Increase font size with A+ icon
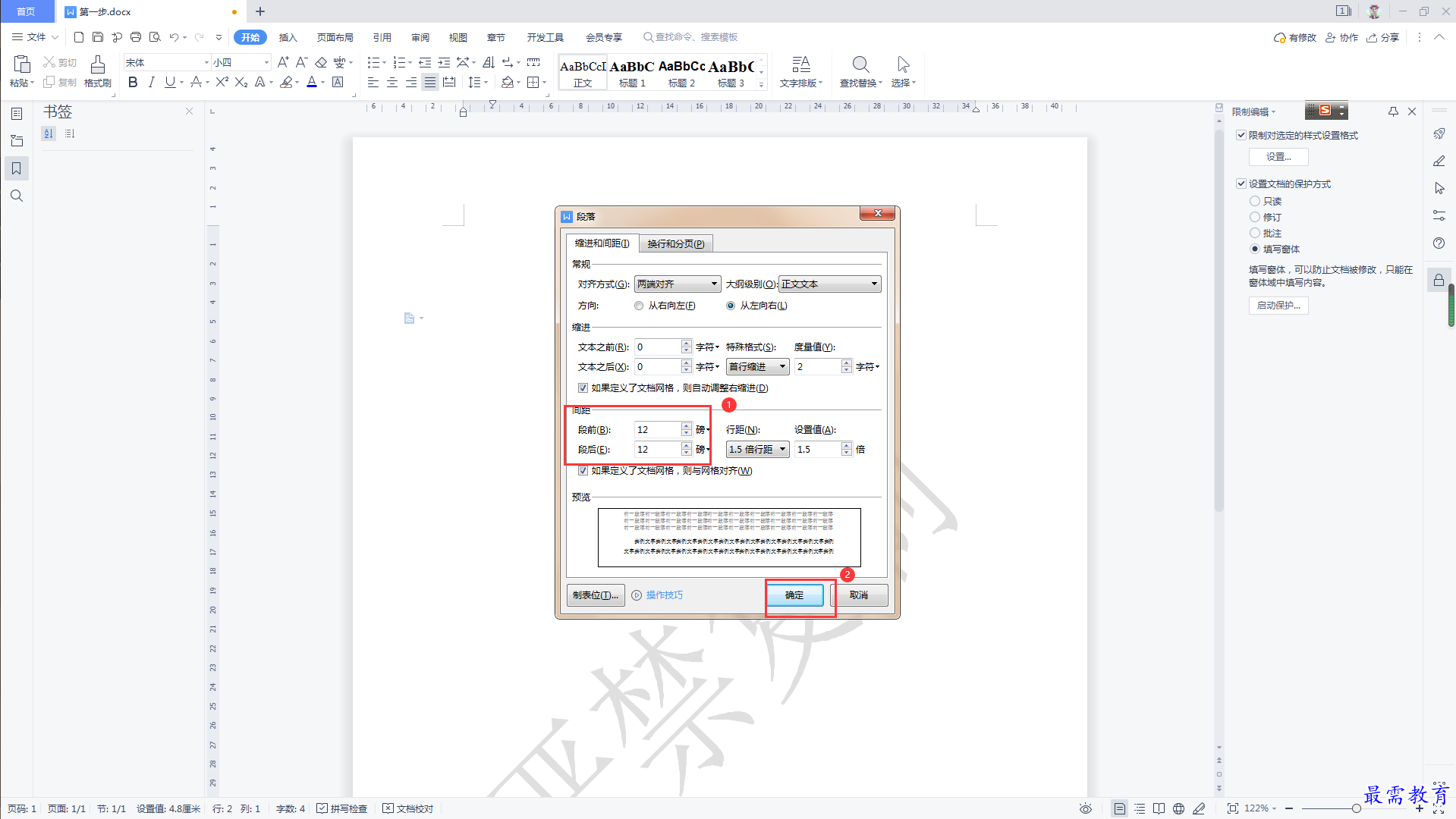 pos(283,62)
